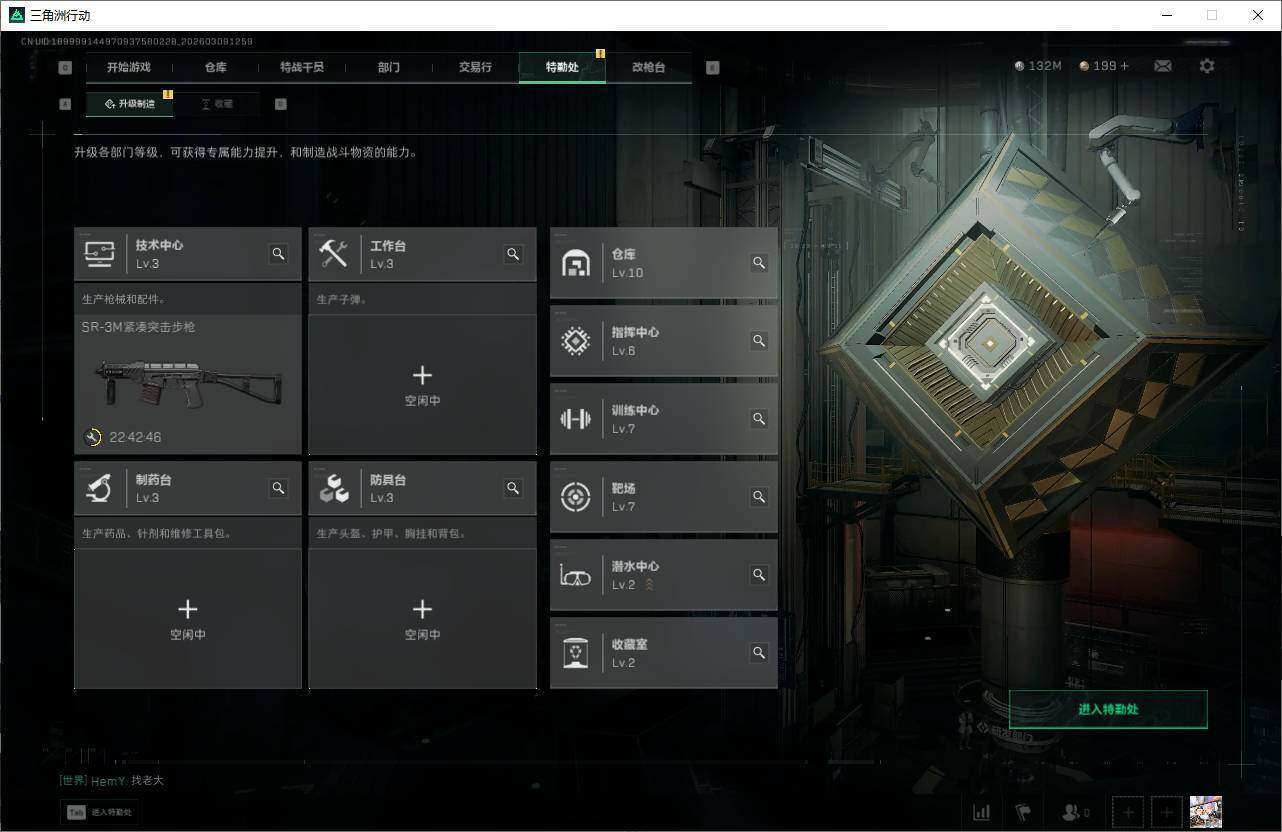Image resolution: width=1282 pixels, height=832 pixels.
Task: Open the mail envelope icon
Action: (x=1162, y=66)
